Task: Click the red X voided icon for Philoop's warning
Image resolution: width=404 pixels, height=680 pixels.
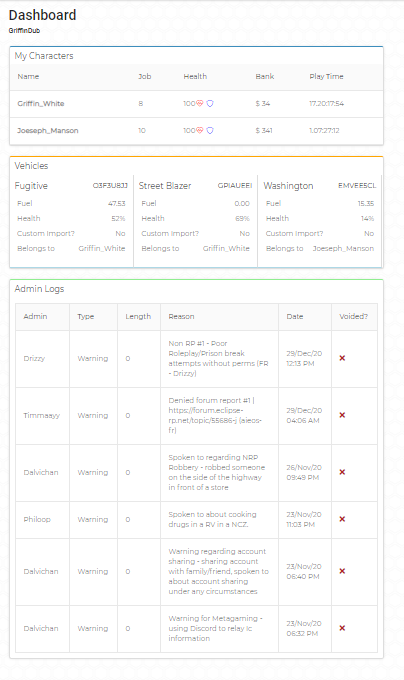Action: click(342, 519)
